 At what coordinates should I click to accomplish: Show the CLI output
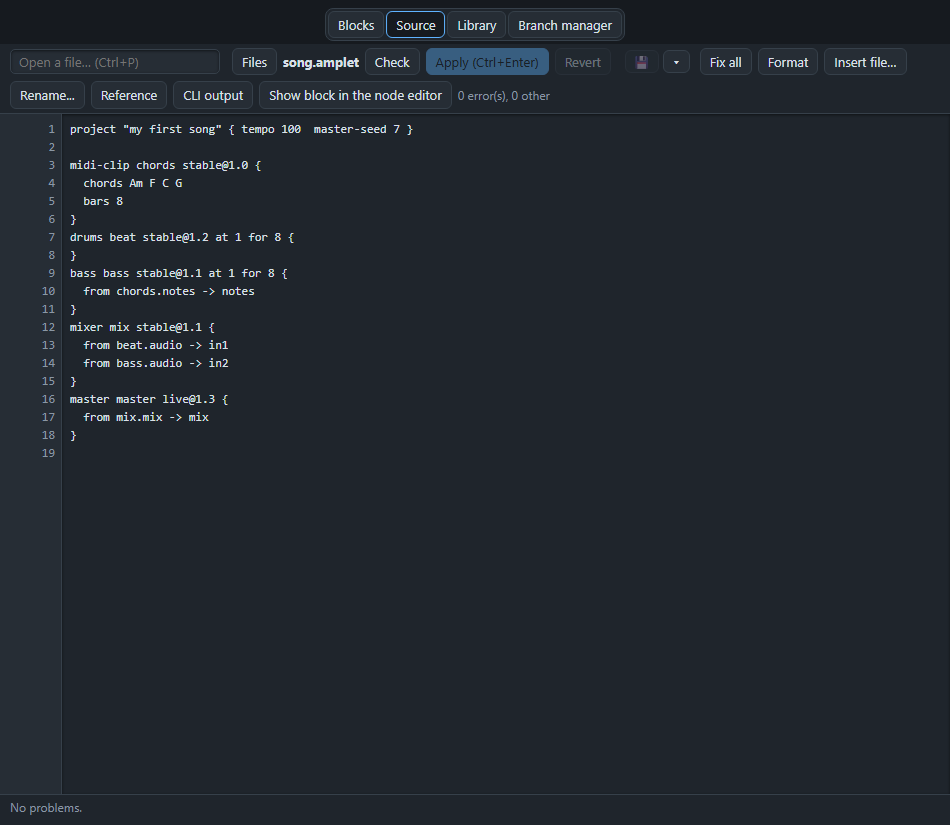213,96
